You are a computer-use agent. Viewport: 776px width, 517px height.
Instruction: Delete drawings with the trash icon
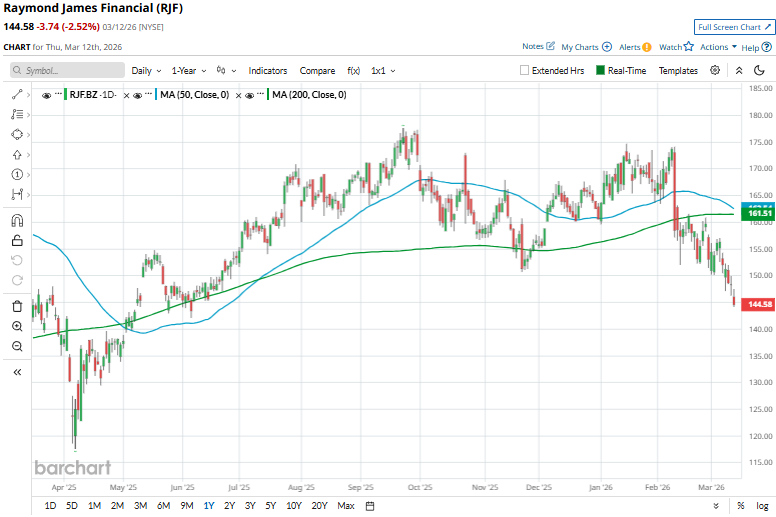tap(17, 306)
